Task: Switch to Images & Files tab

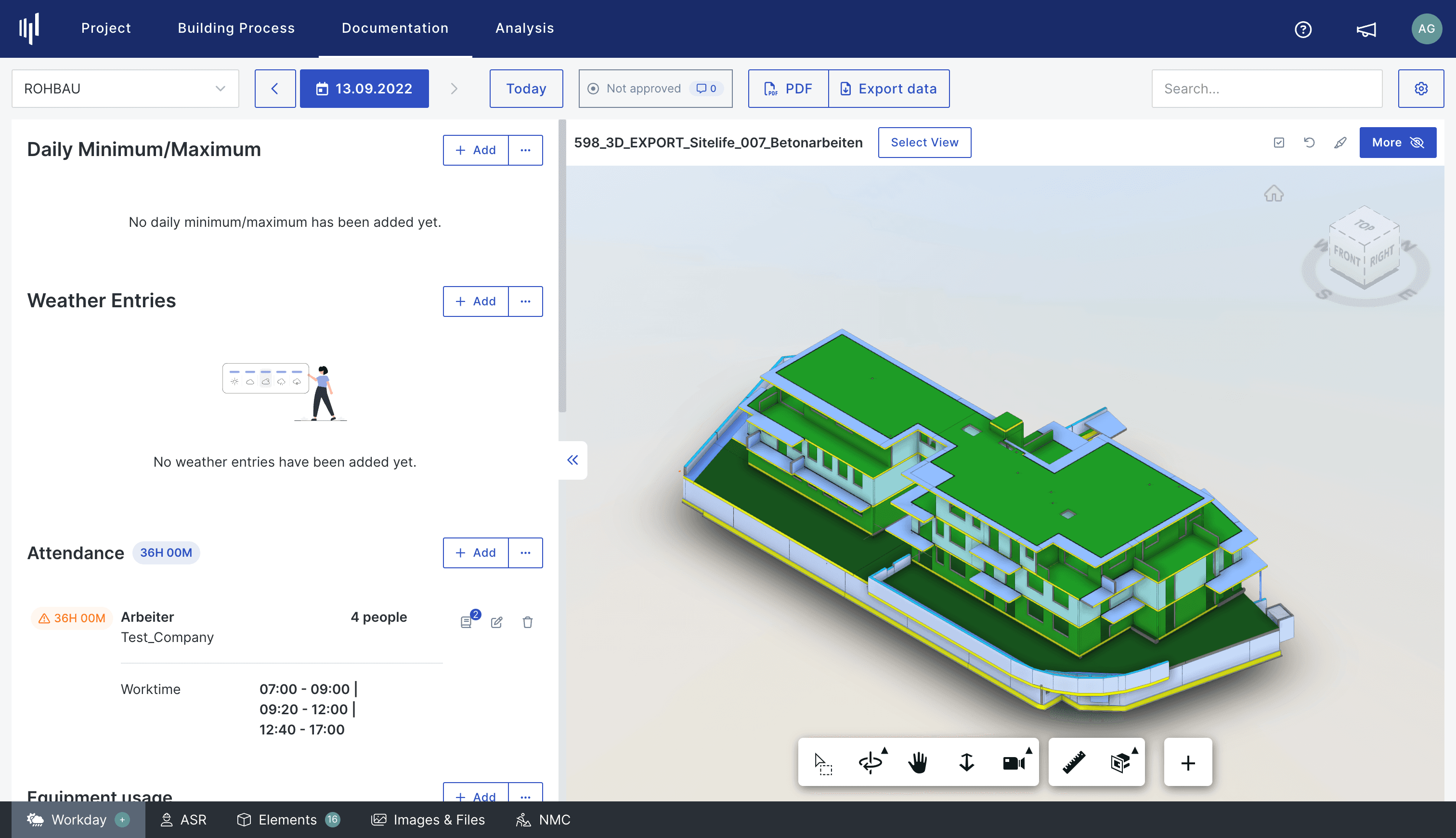Action: (428, 820)
